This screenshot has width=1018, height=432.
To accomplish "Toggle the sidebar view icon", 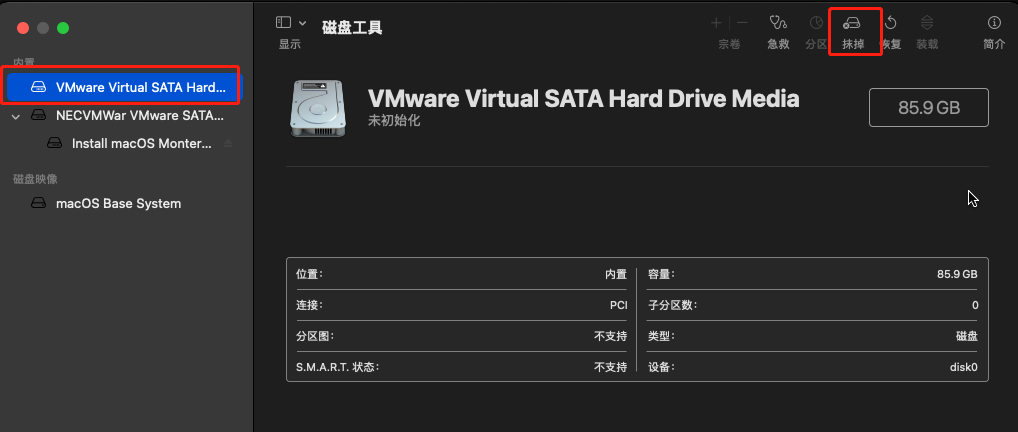I will click(x=284, y=23).
